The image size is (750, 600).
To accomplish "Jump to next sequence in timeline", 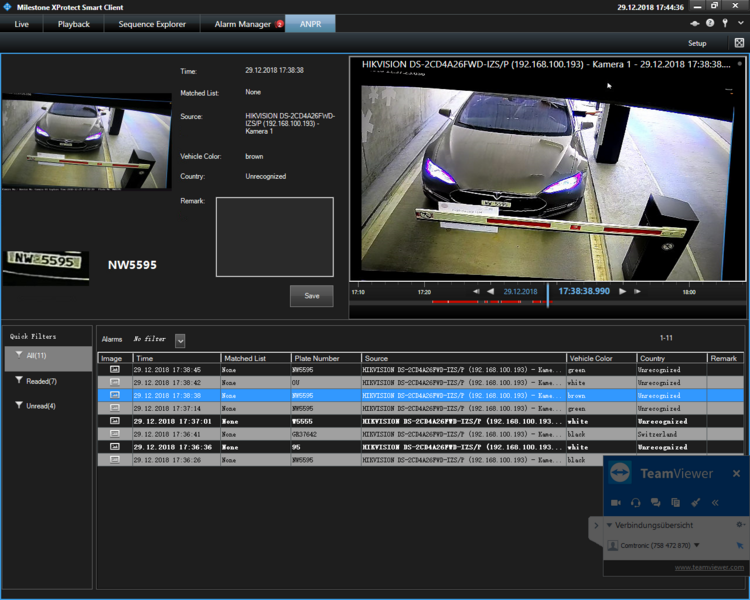I will point(637,291).
